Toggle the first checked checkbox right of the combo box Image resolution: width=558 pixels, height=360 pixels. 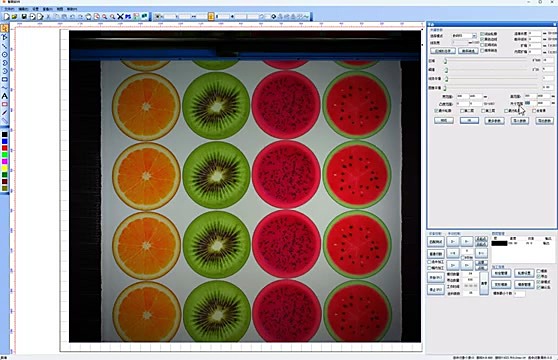[482, 34]
